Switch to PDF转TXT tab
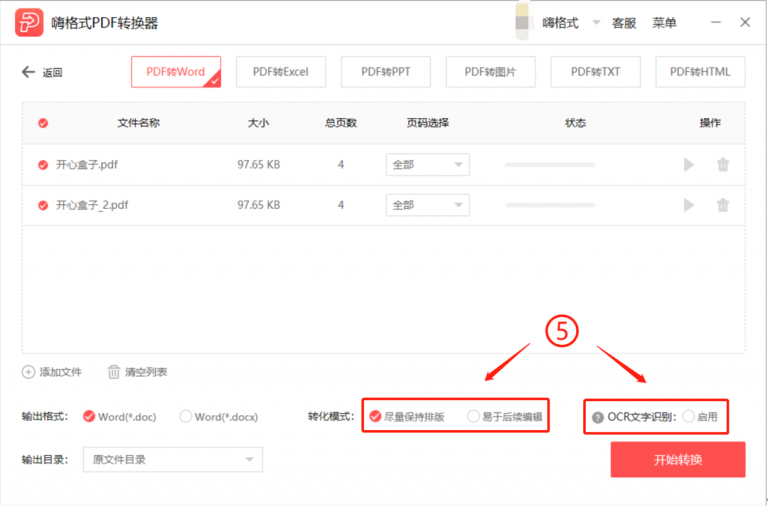The width and height of the screenshot is (768, 509). (595, 72)
